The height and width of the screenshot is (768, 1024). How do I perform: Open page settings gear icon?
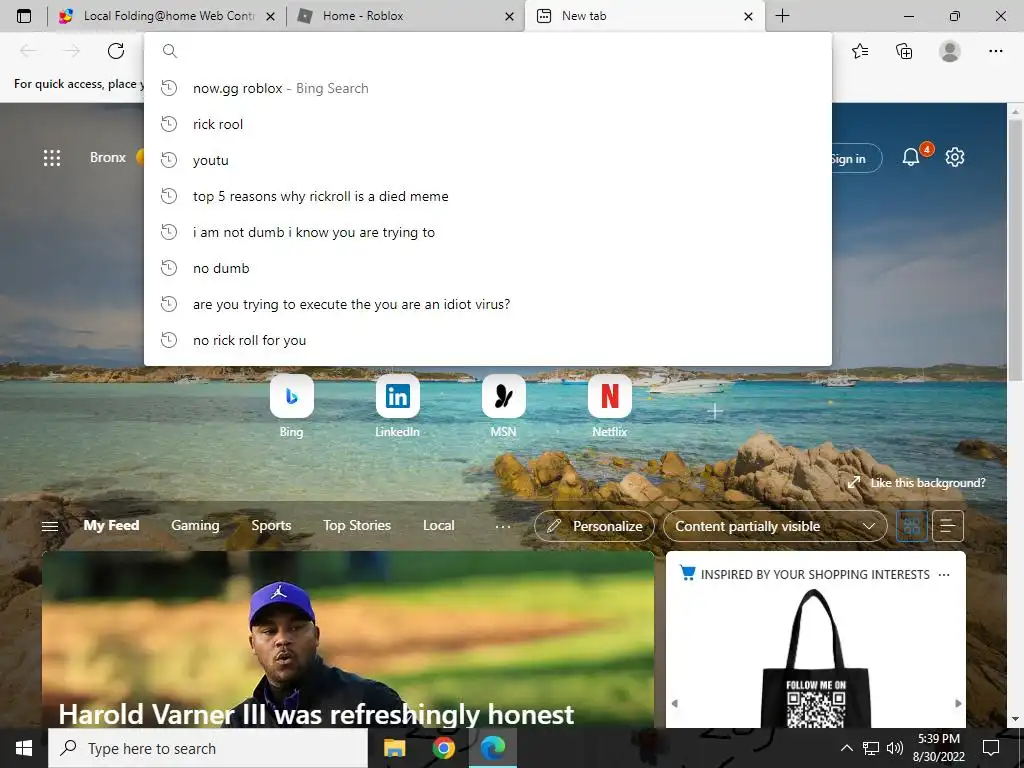pyautogui.click(x=955, y=157)
